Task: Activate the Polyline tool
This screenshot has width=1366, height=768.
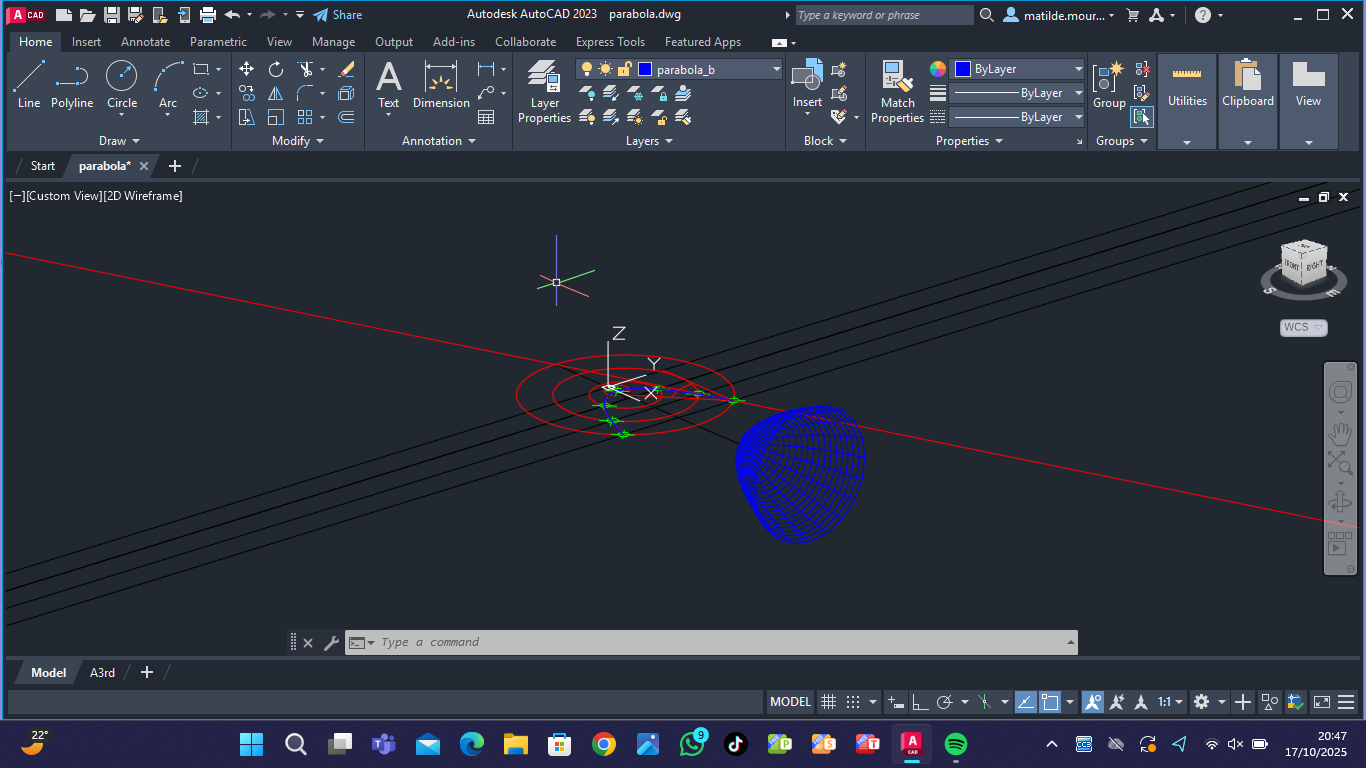Action: coord(72,84)
